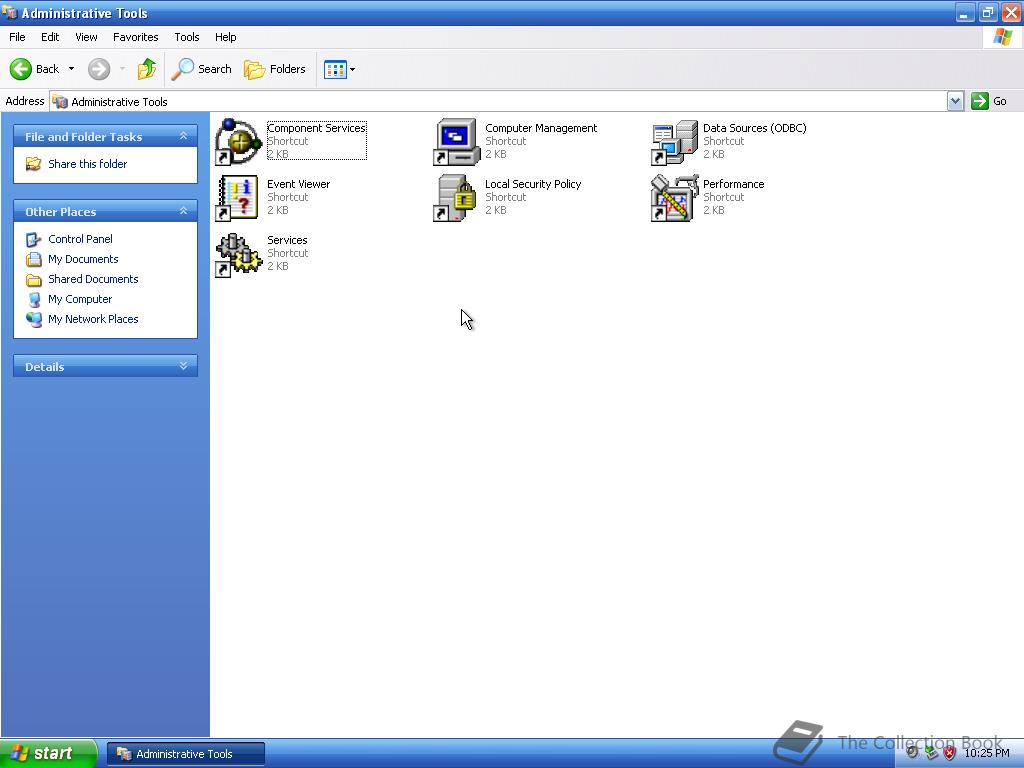Screen dimensions: 1024x768
Task: Open the Favorites menu
Action: coord(135,37)
